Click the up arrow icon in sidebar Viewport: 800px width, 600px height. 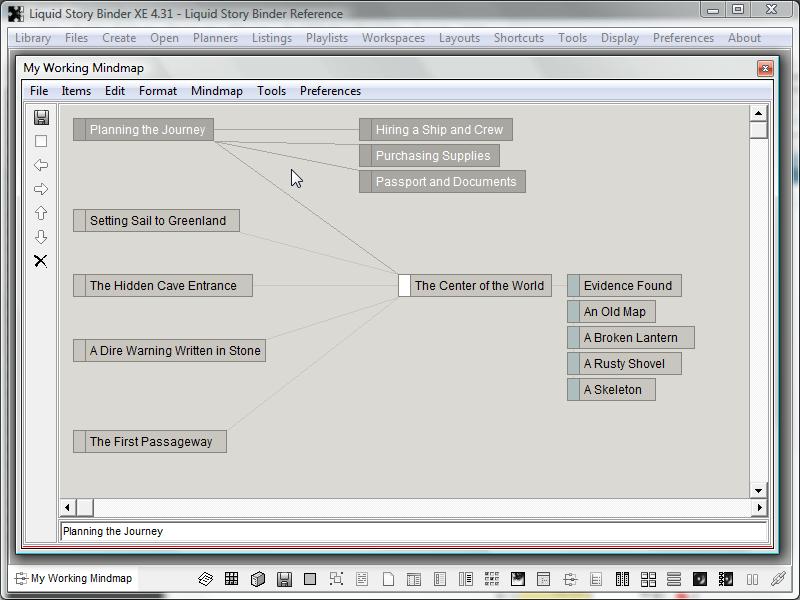(41, 213)
